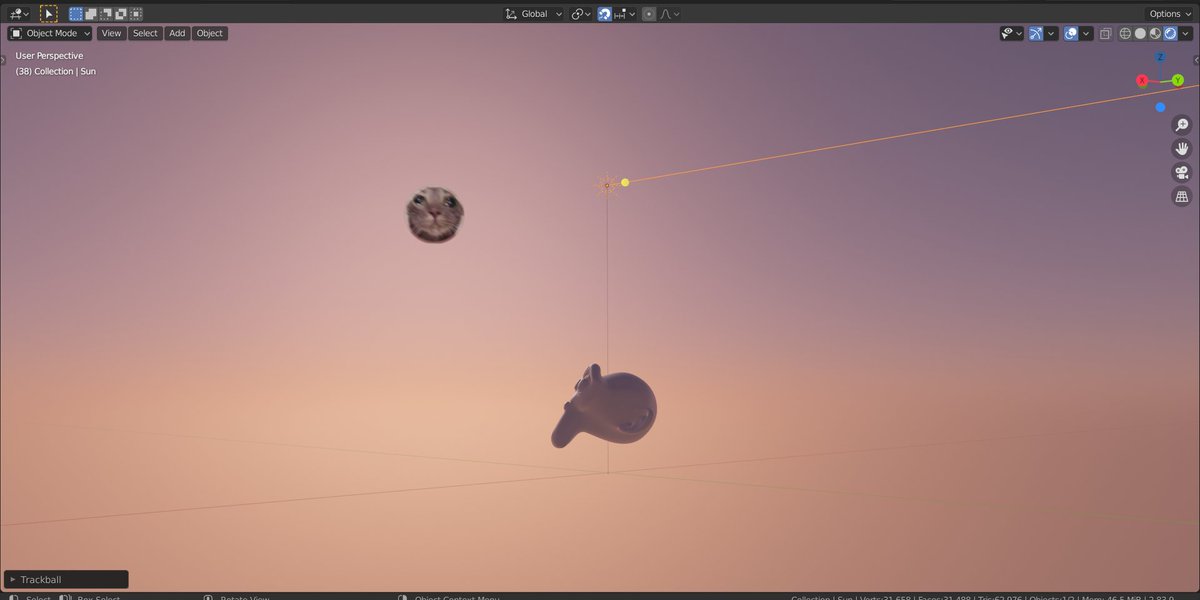The image size is (1200, 600).
Task: Select the Tweak select tool icon
Action: [x=49, y=14]
